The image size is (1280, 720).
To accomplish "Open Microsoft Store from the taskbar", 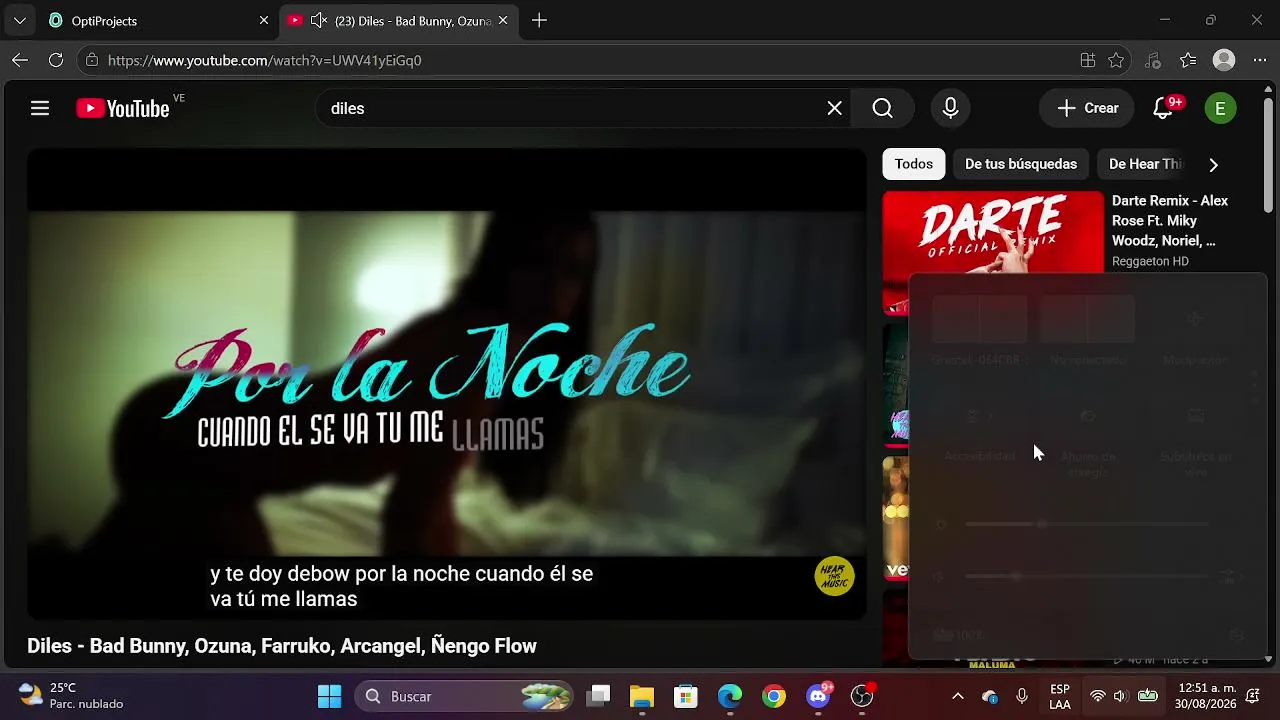I will click(x=686, y=696).
